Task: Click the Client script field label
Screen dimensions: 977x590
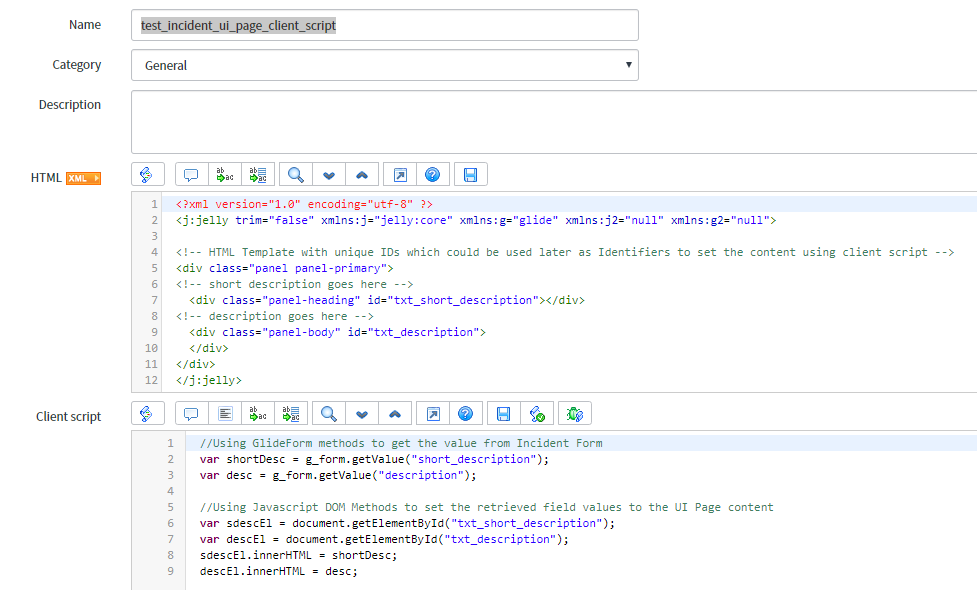Action: [69, 417]
